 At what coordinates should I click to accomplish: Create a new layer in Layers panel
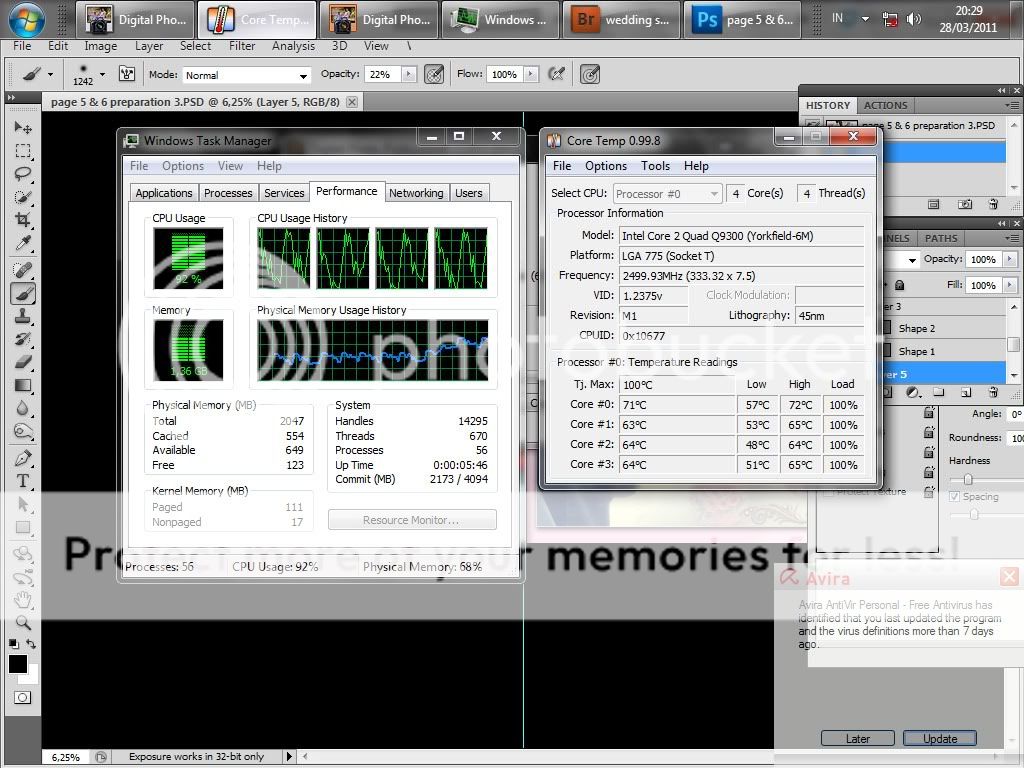click(966, 392)
